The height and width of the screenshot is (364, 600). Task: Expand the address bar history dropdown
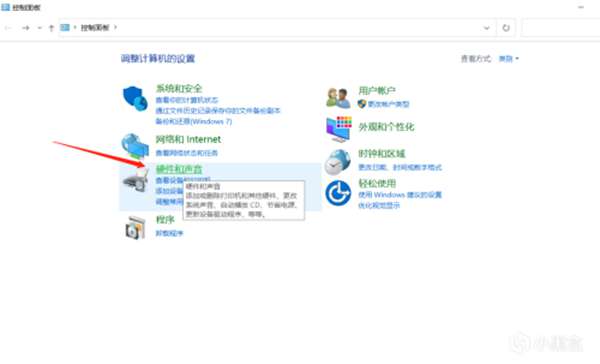point(486,28)
